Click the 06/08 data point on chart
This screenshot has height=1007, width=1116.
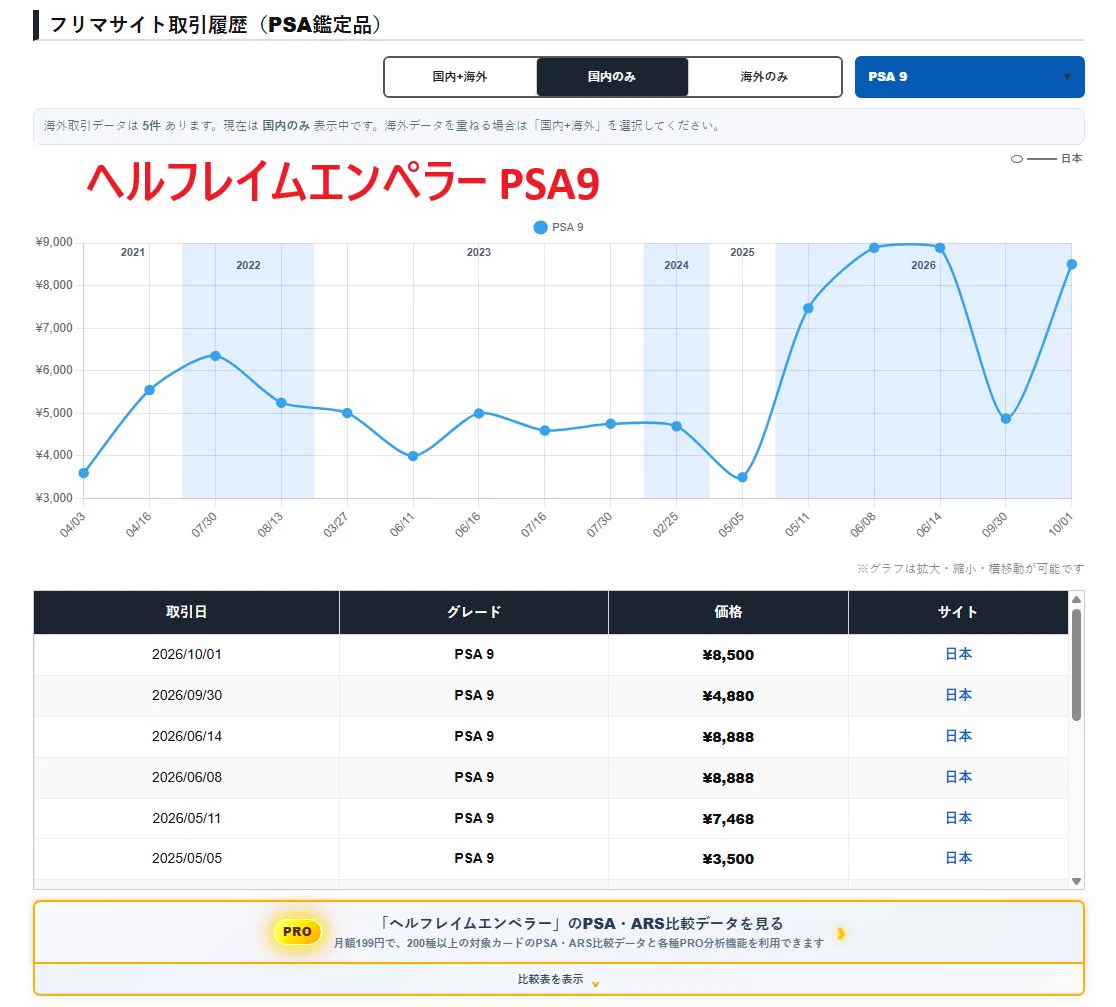(x=874, y=248)
